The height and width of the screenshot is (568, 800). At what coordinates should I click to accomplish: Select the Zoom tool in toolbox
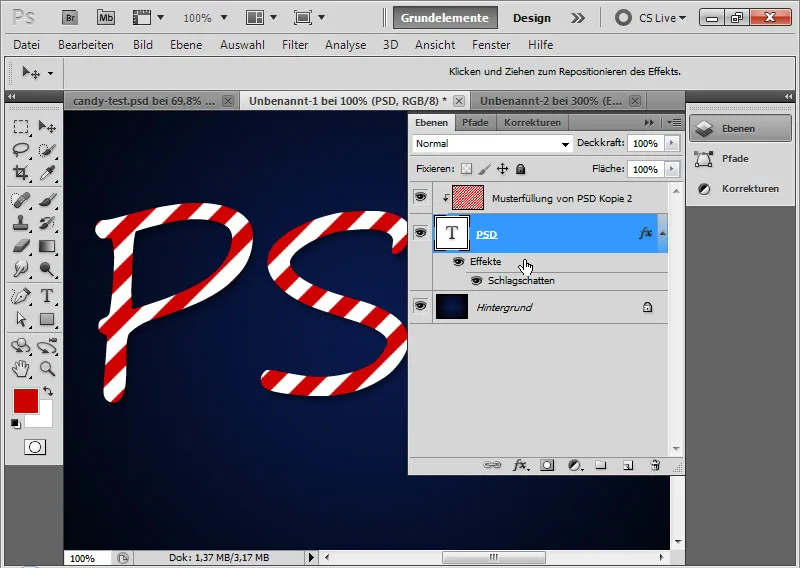pyautogui.click(x=47, y=368)
